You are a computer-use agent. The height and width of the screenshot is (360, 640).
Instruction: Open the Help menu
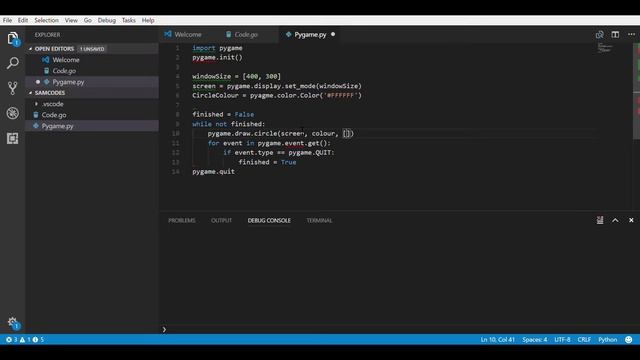(x=148, y=20)
